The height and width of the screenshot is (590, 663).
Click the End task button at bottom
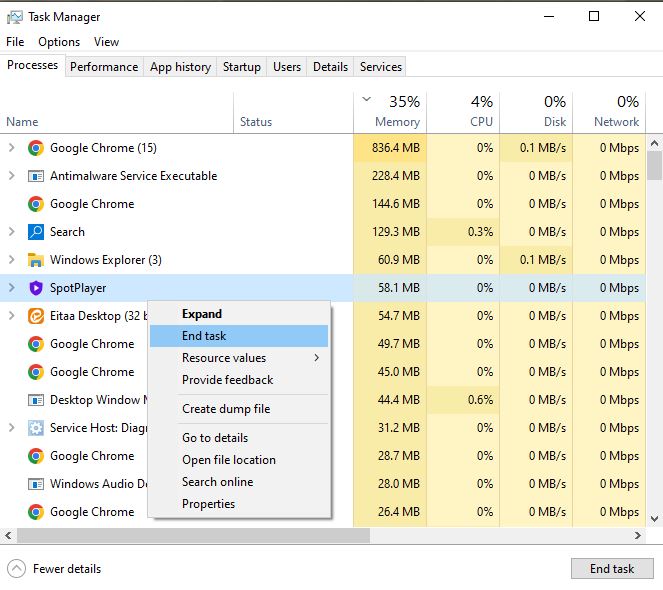click(612, 569)
